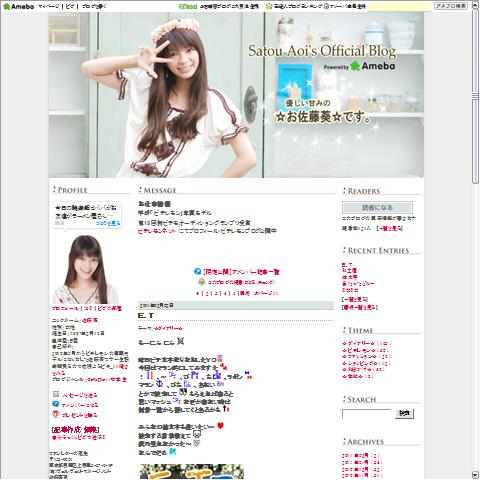Click the red heart emoji in the blog post

(220, 426)
